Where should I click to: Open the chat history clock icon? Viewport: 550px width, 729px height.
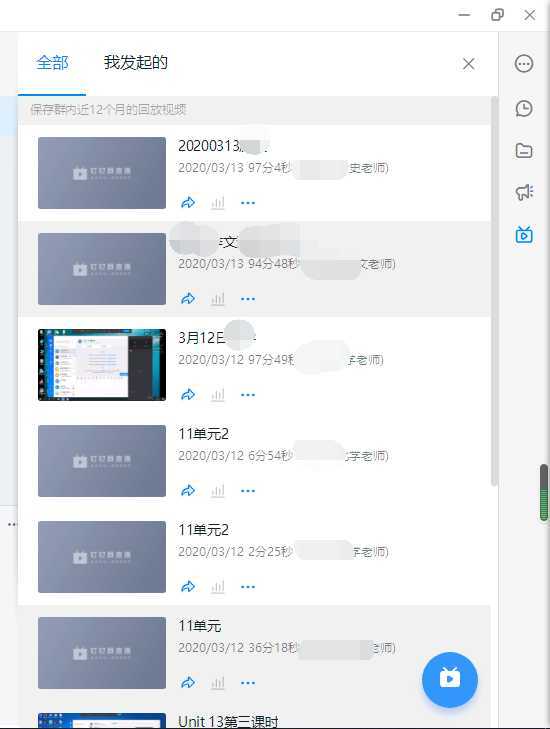pos(524,108)
